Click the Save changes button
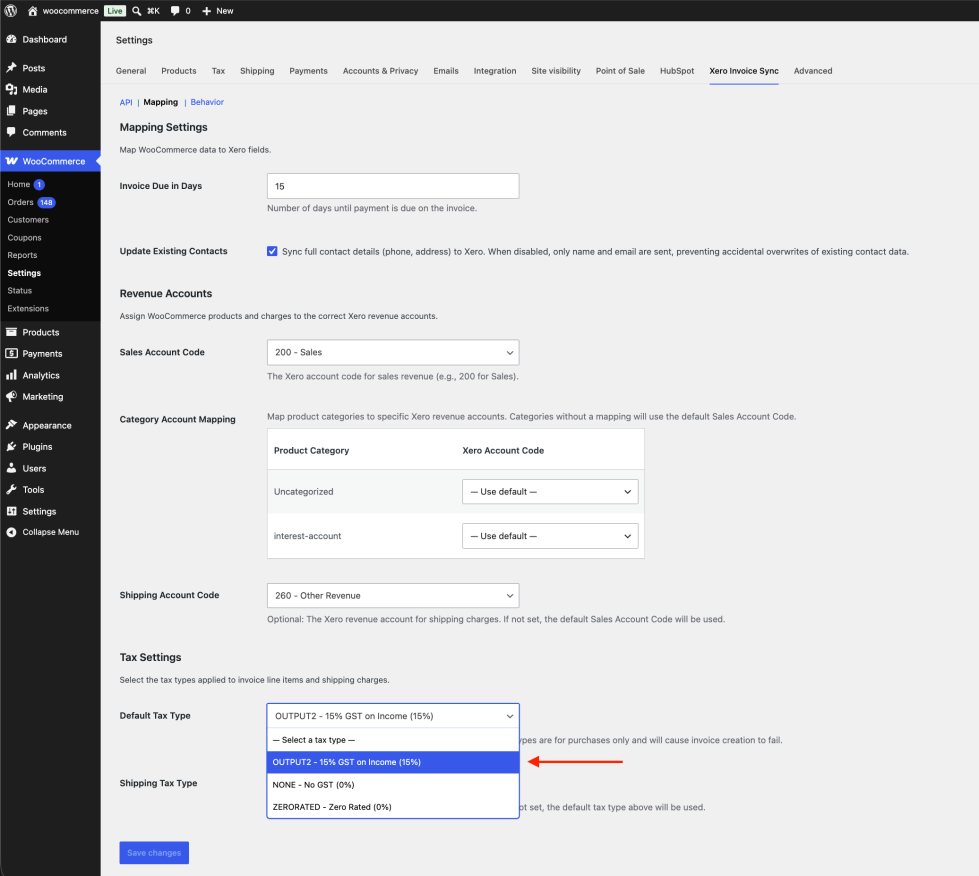The height and width of the screenshot is (876, 979). [x=154, y=853]
